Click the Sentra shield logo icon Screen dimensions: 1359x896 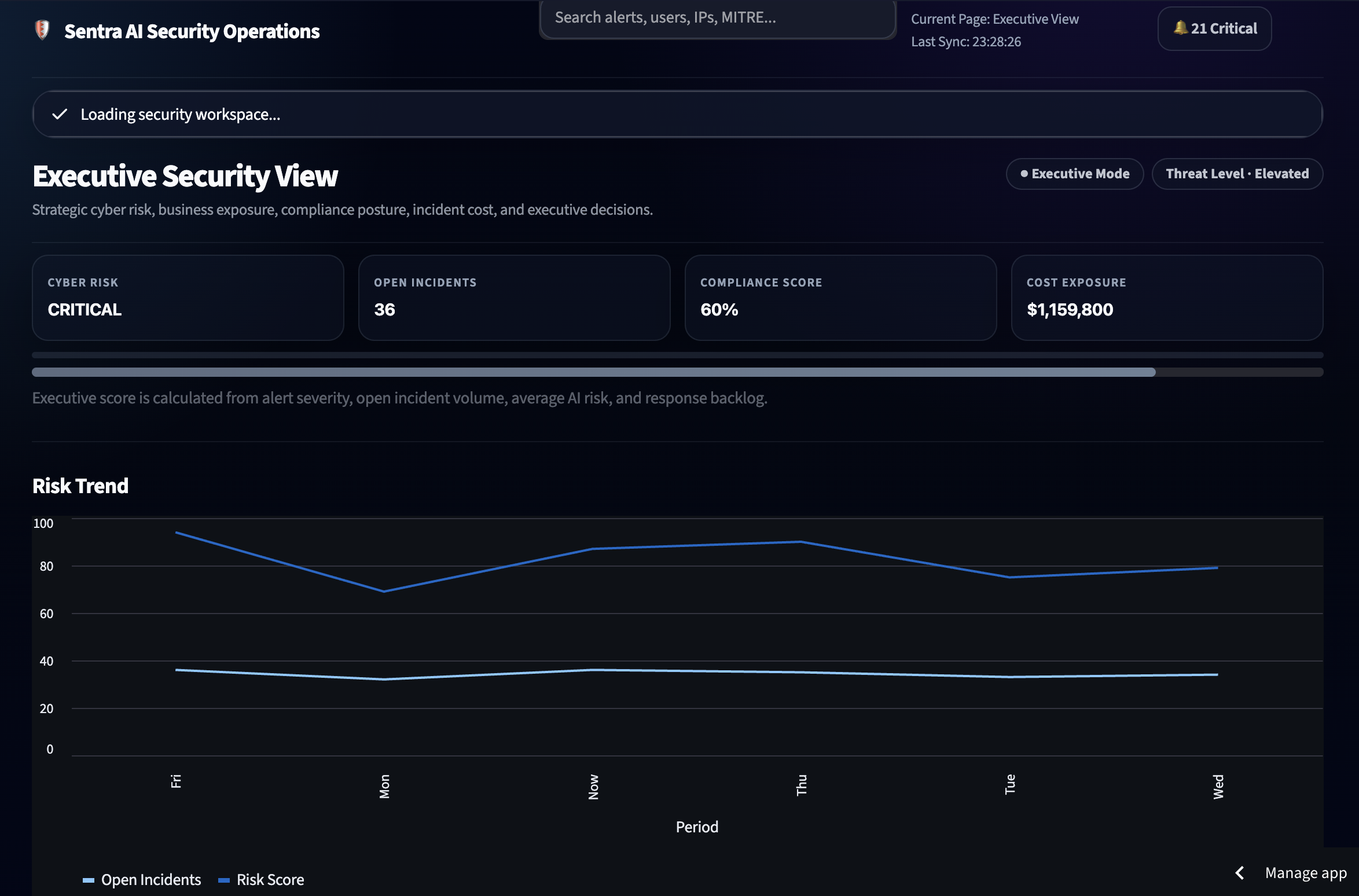(42, 30)
